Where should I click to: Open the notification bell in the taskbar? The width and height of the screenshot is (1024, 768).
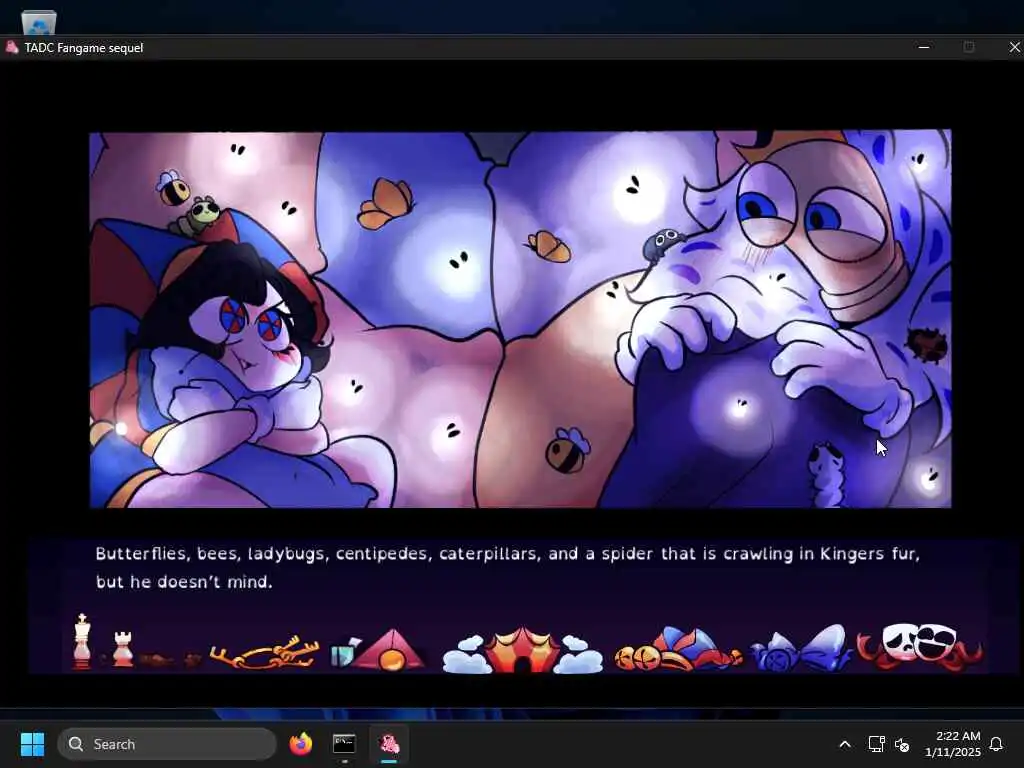tap(996, 744)
